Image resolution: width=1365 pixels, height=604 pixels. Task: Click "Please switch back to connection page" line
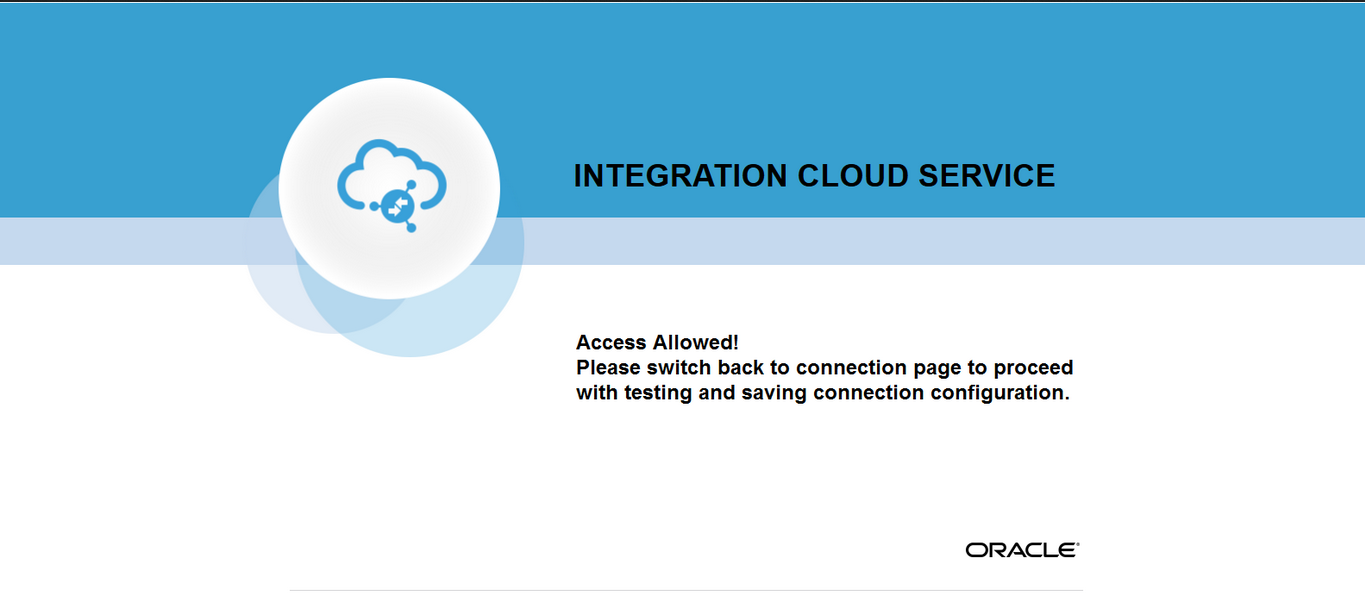point(825,368)
